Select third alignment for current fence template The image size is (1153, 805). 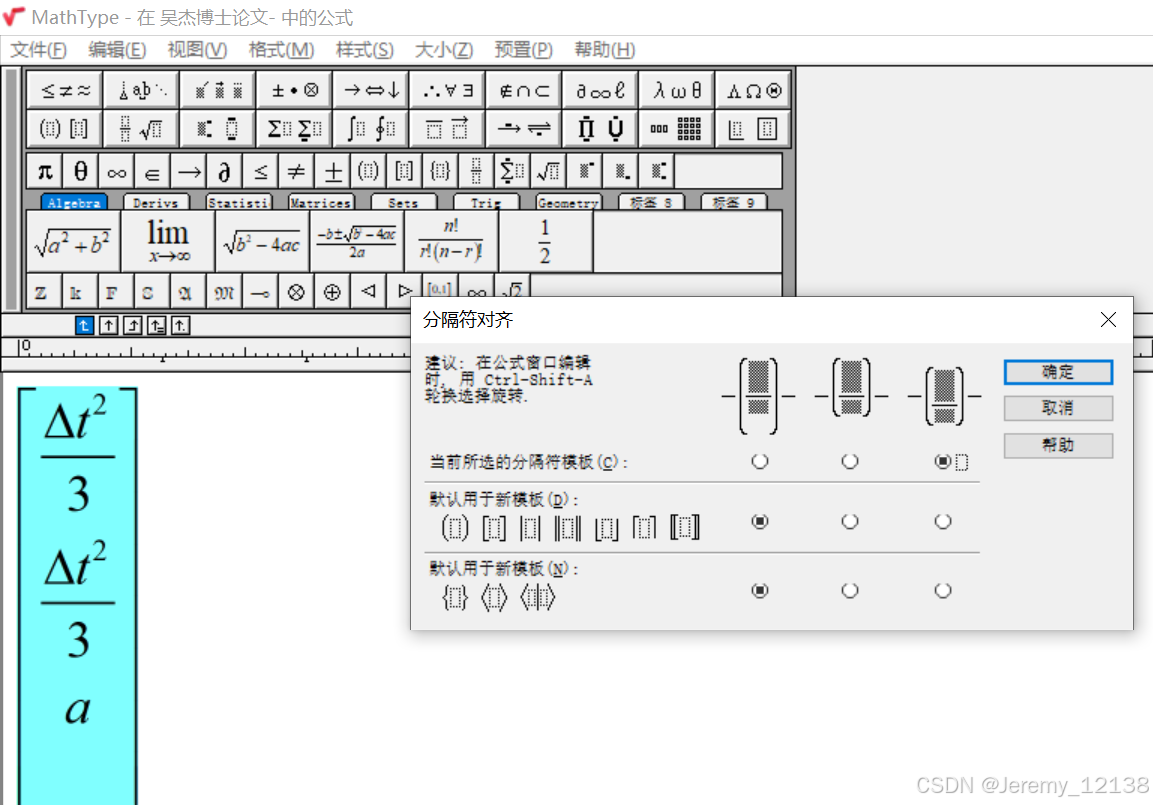click(943, 461)
